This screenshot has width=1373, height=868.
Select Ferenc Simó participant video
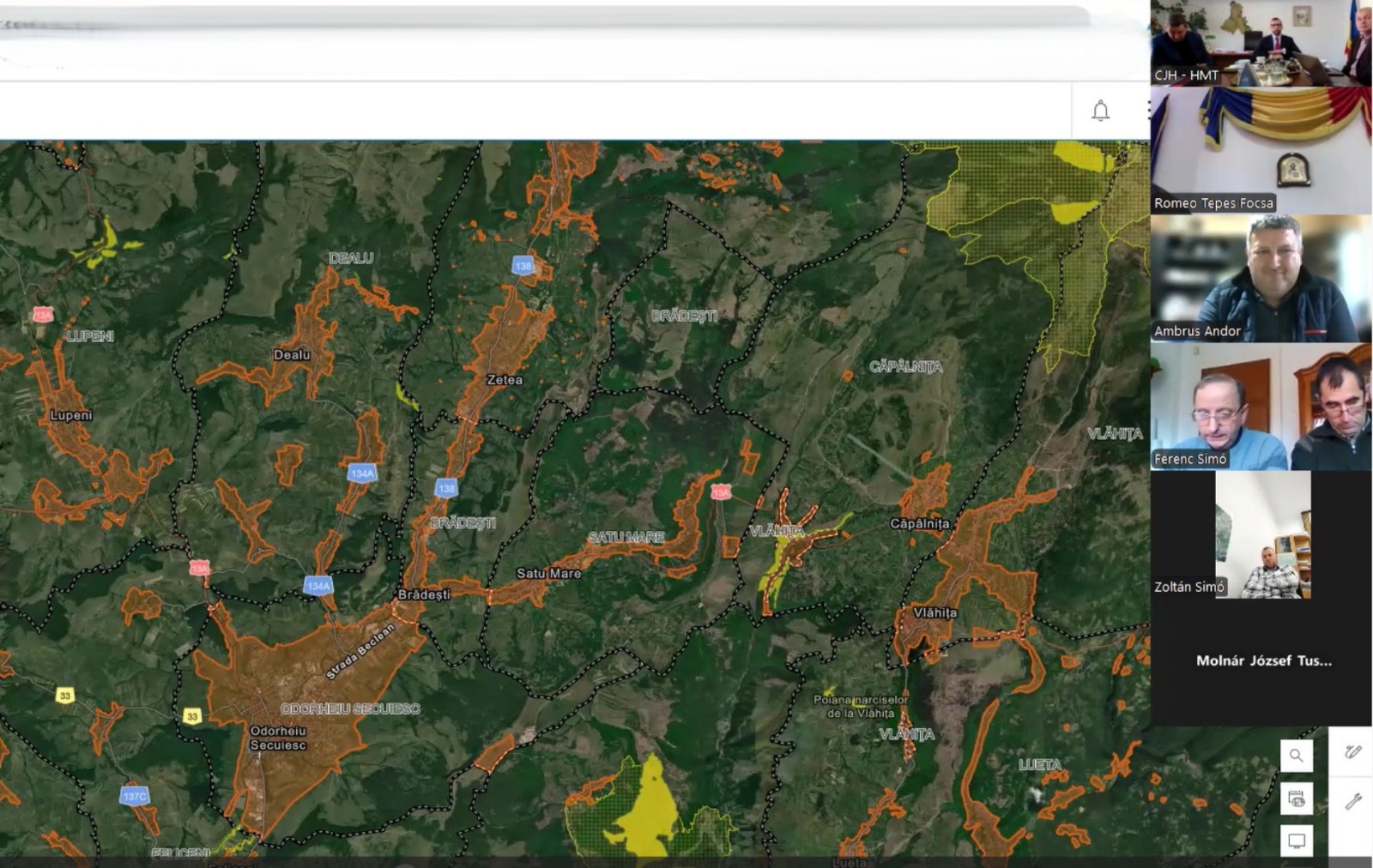pos(1261,407)
